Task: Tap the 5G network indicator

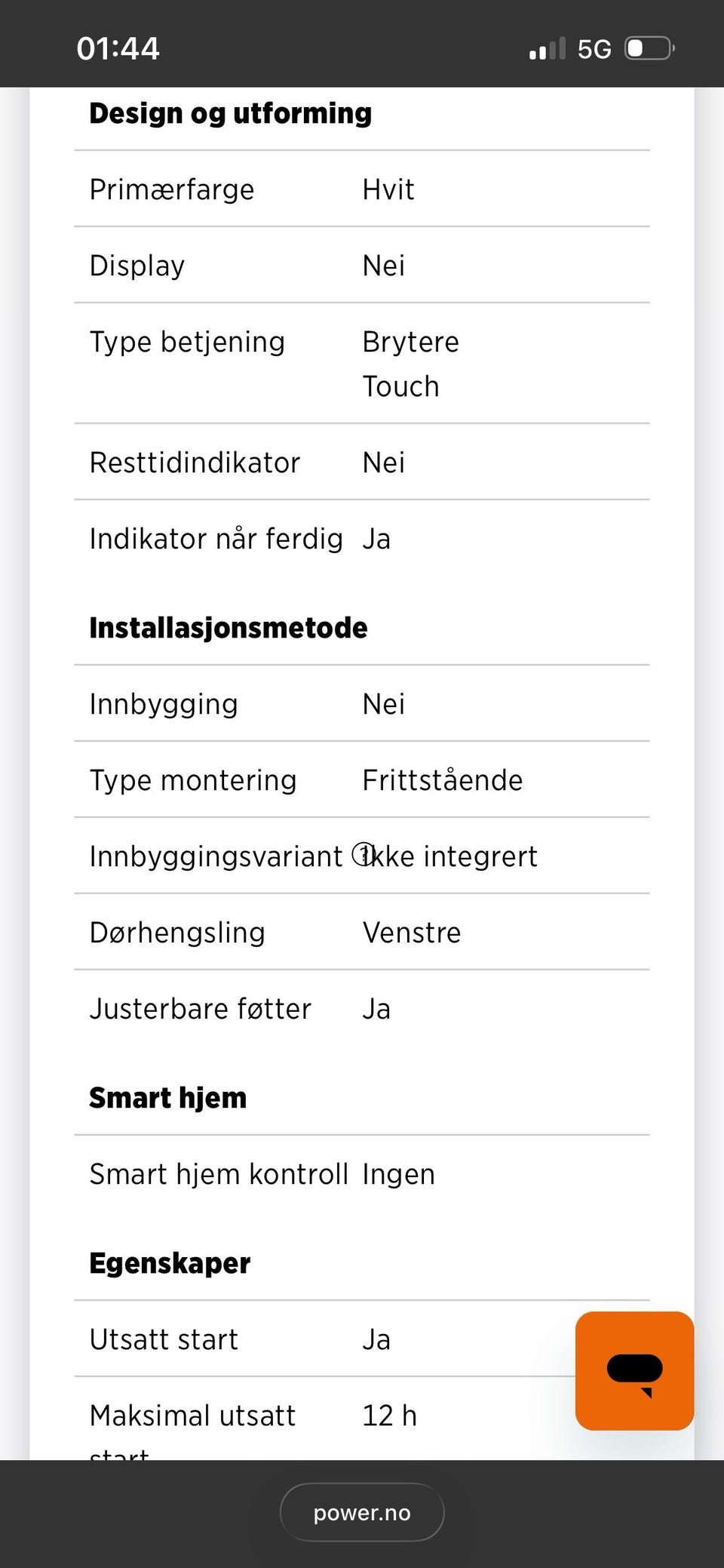Action: pos(594,50)
